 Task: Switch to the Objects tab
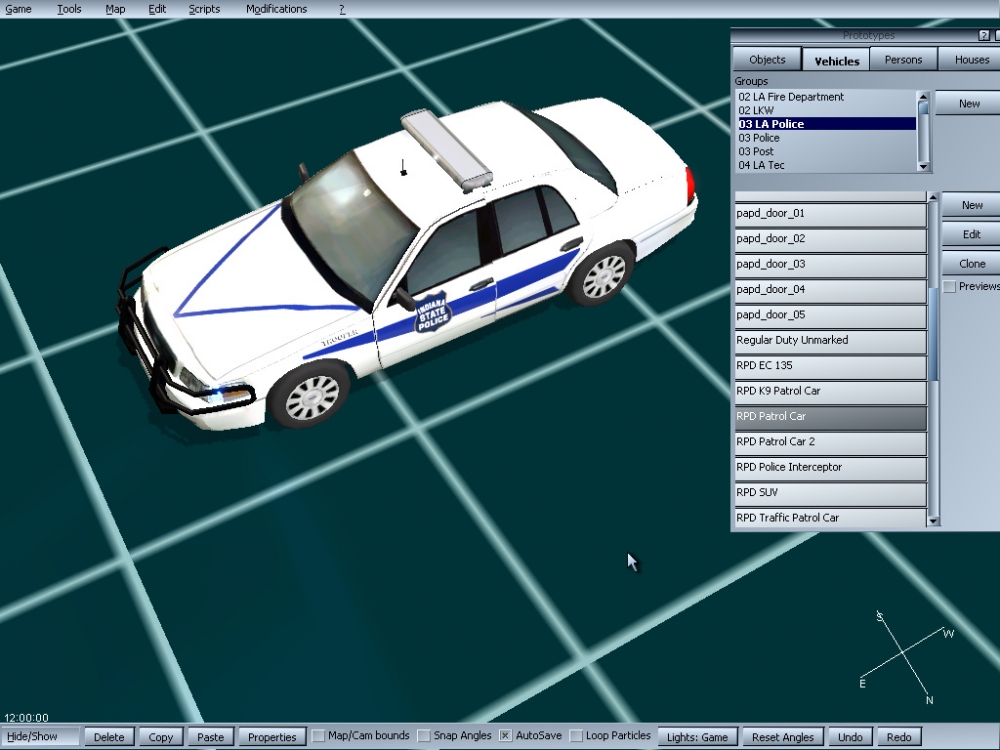click(767, 59)
